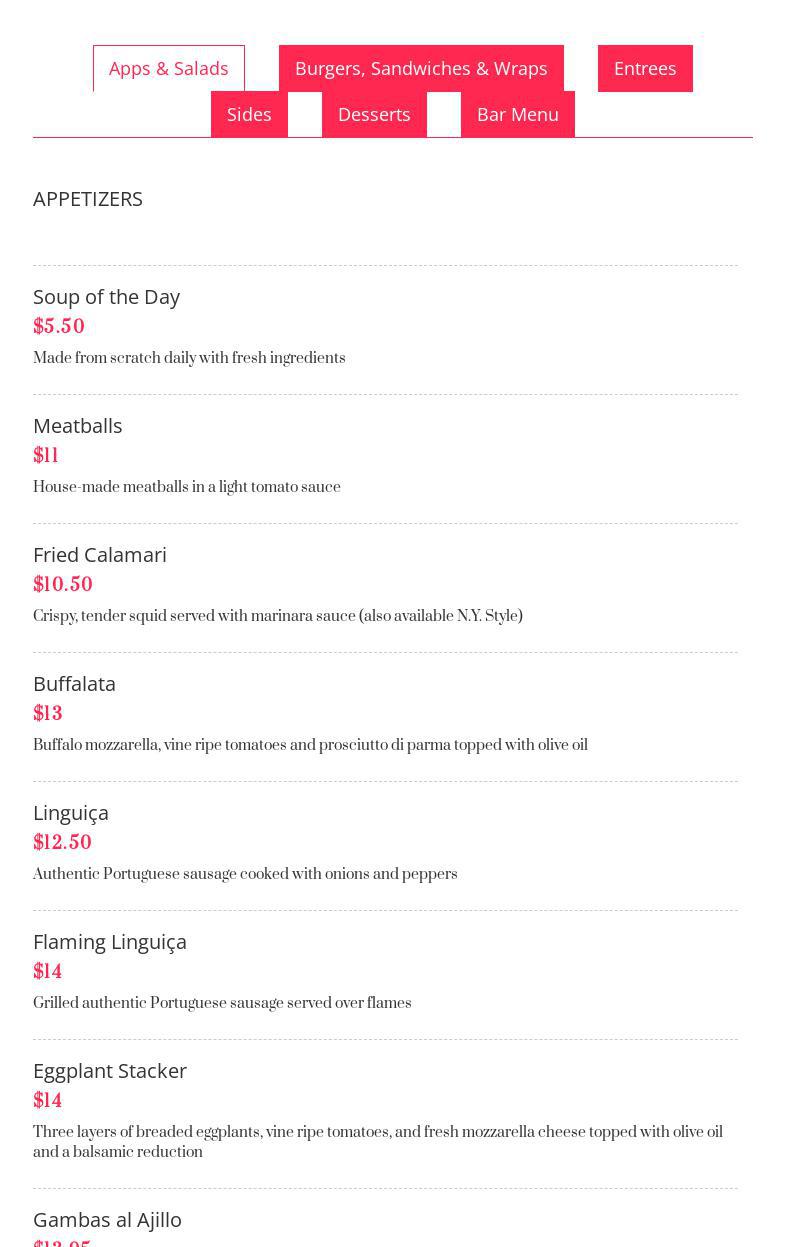The image size is (785, 1247).
Task: Switch to the Entrees tab
Action: point(645,68)
